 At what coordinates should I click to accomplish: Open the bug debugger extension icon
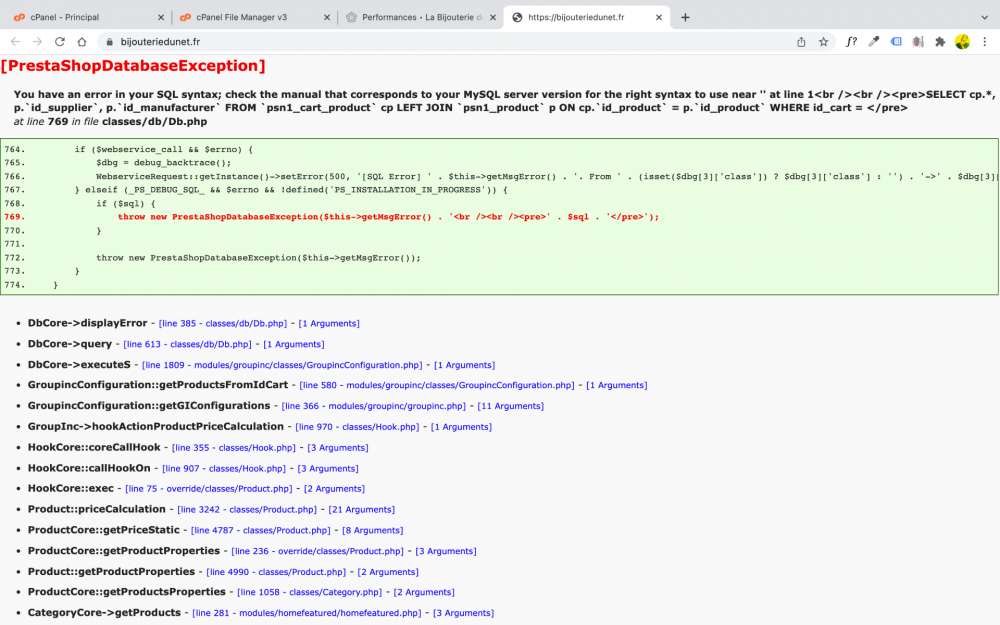click(x=918, y=41)
